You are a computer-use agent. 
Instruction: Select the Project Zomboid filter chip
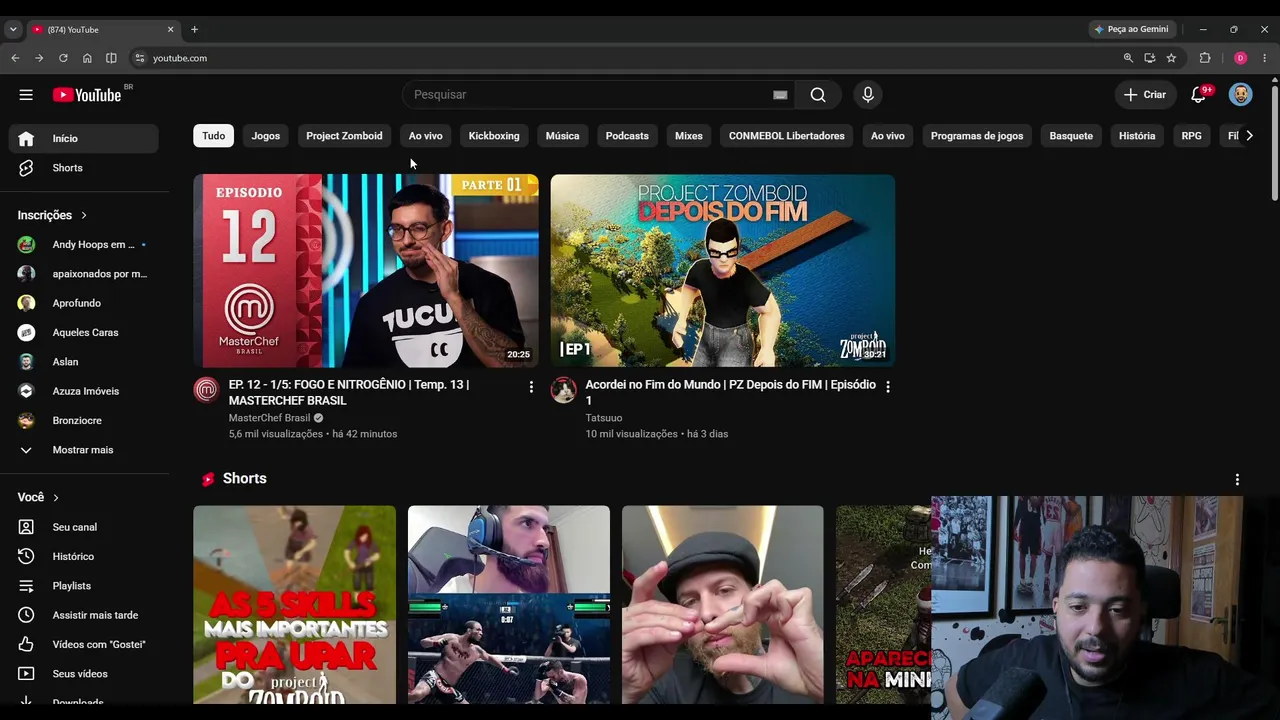pos(344,136)
